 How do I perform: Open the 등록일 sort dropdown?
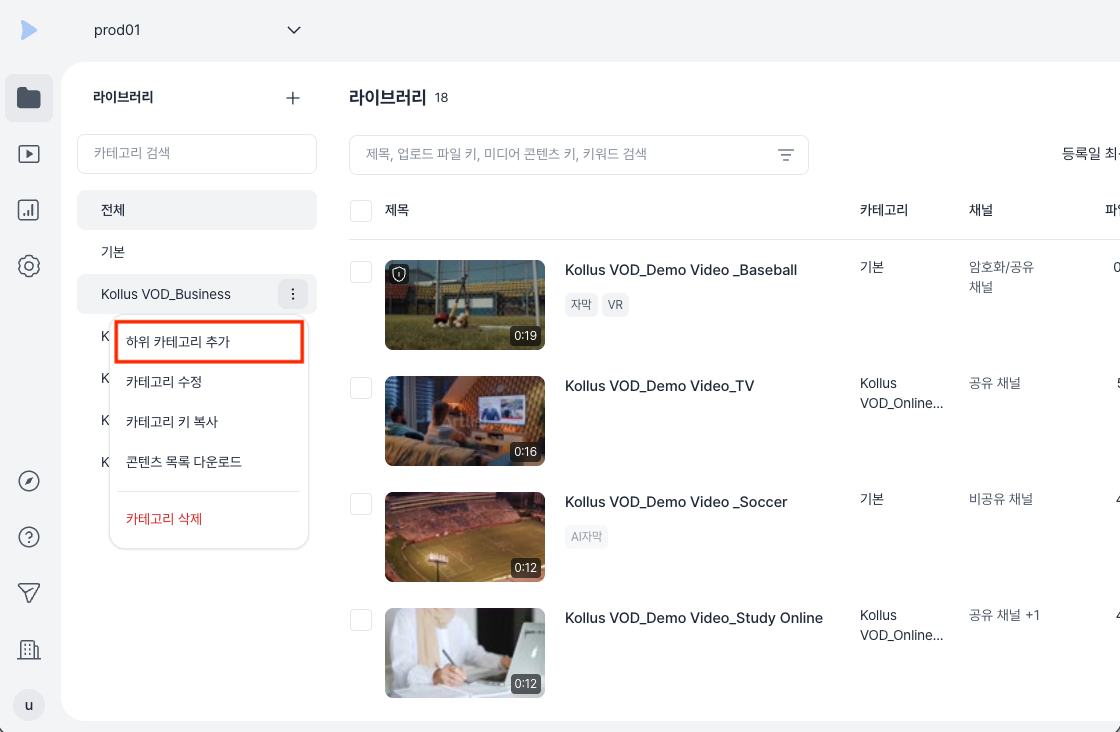point(1090,154)
